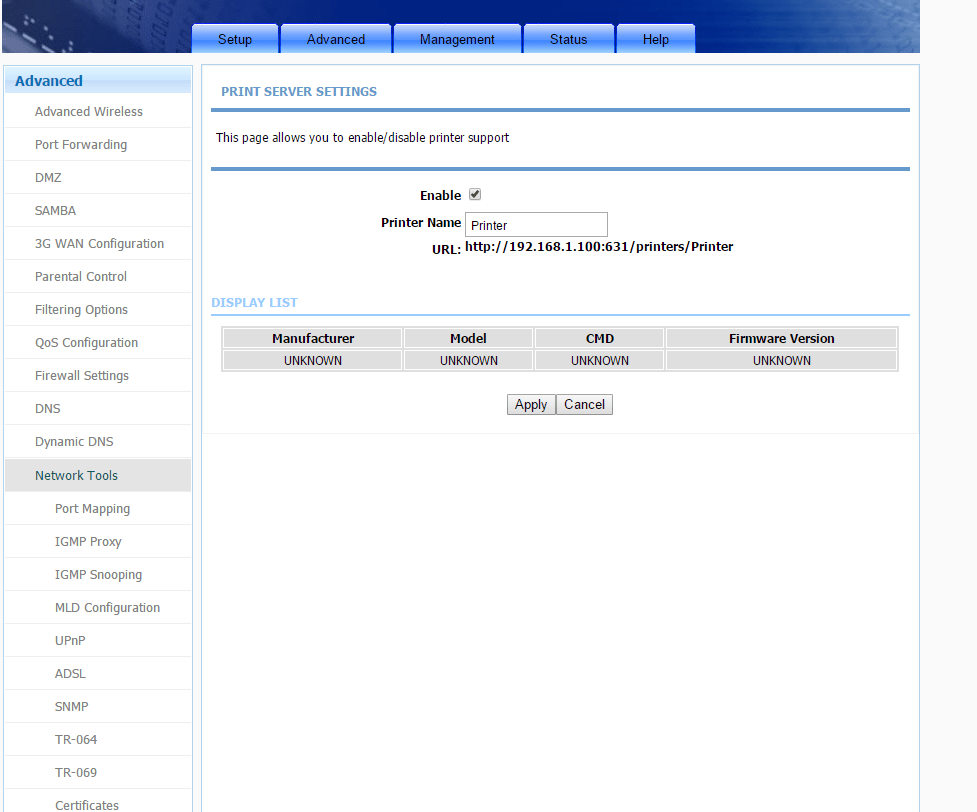The width and height of the screenshot is (977, 812).
Task: Click the Printer Name text field
Action: click(536, 225)
